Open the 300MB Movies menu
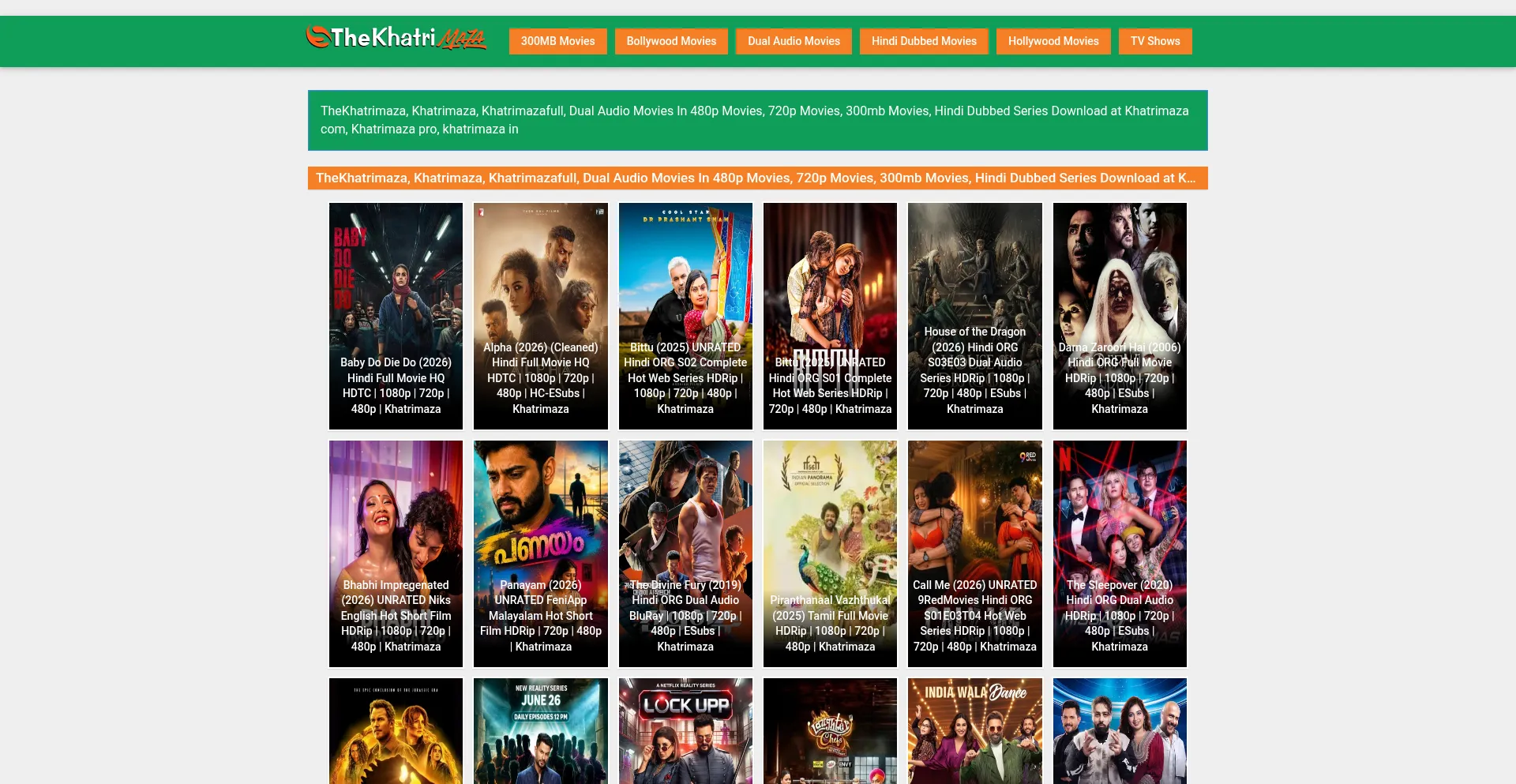This screenshot has height=784, width=1516. coord(557,41)
